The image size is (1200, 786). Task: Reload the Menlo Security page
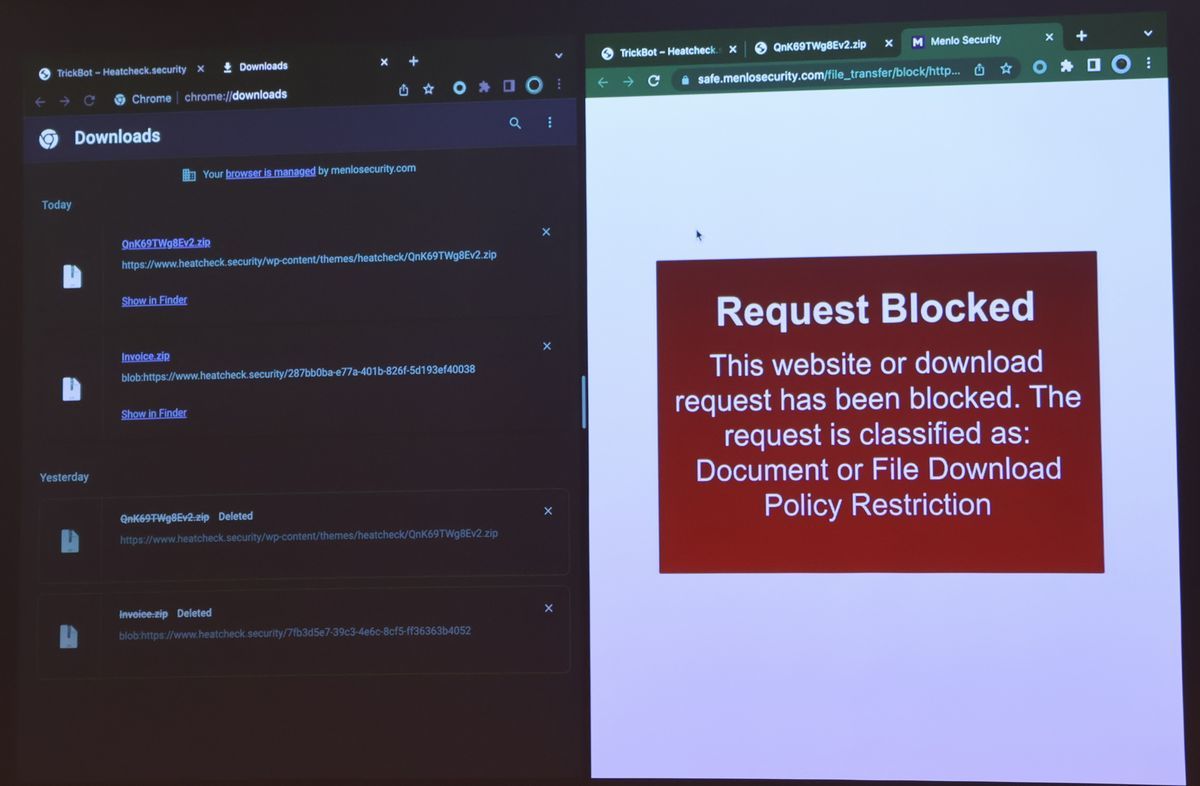tap(654, 80)
